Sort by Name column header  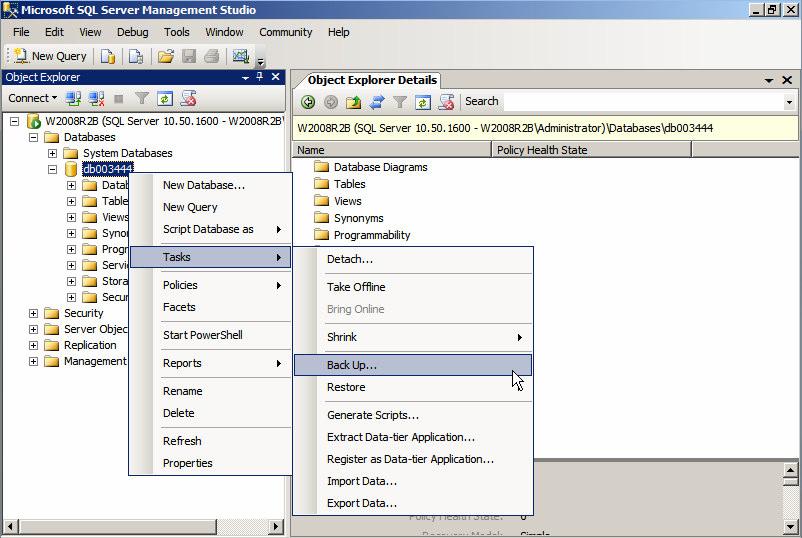point(392,150)
